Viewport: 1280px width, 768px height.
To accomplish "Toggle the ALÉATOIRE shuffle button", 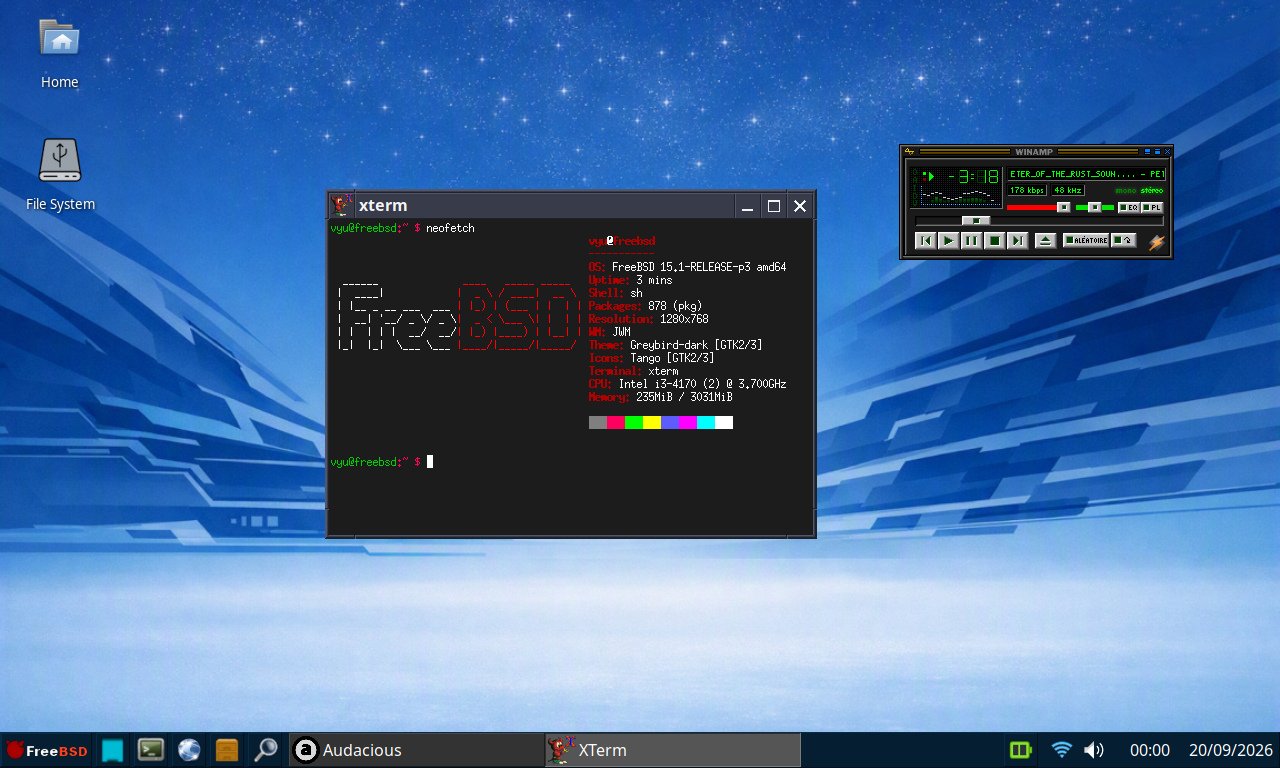I will click(x=1086, y=240).
